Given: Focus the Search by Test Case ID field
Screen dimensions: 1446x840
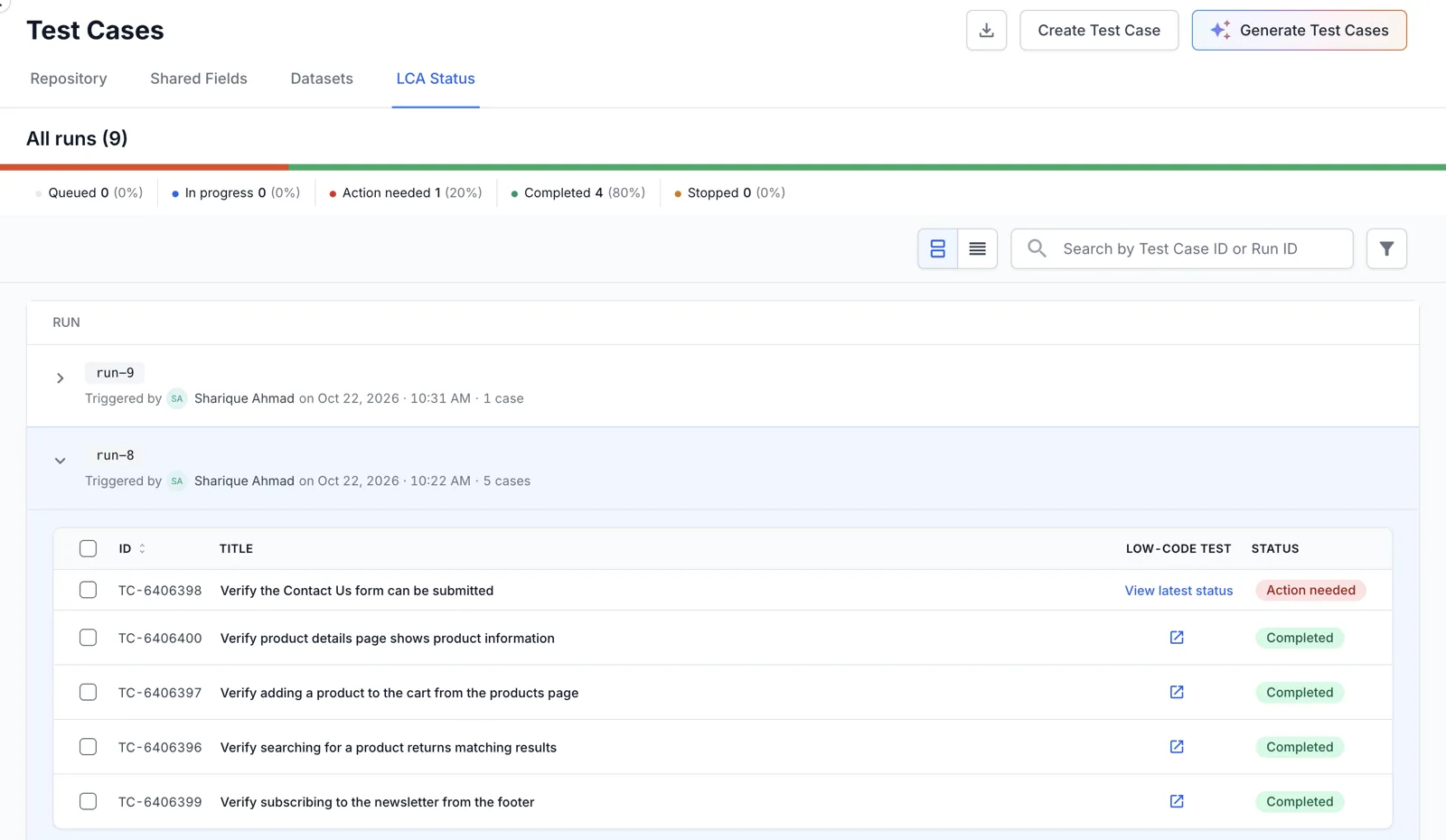Looking at the screenshot, I should point(1181,248).
